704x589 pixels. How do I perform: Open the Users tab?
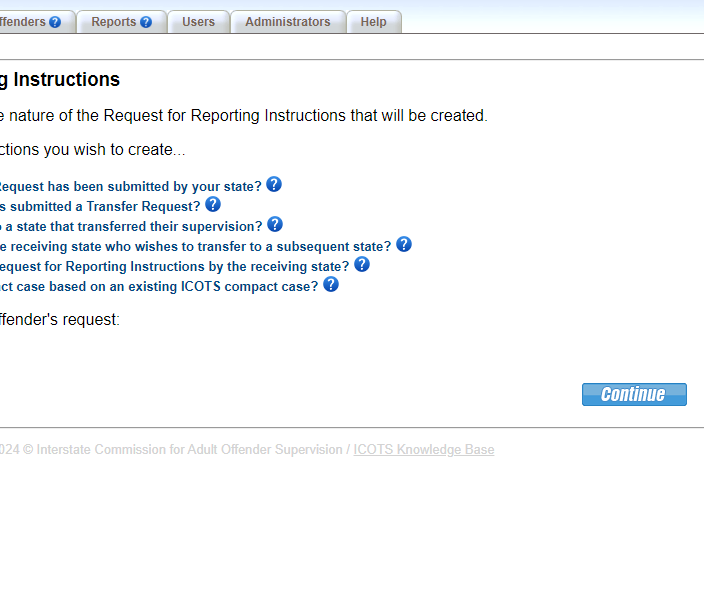(198, 22)
